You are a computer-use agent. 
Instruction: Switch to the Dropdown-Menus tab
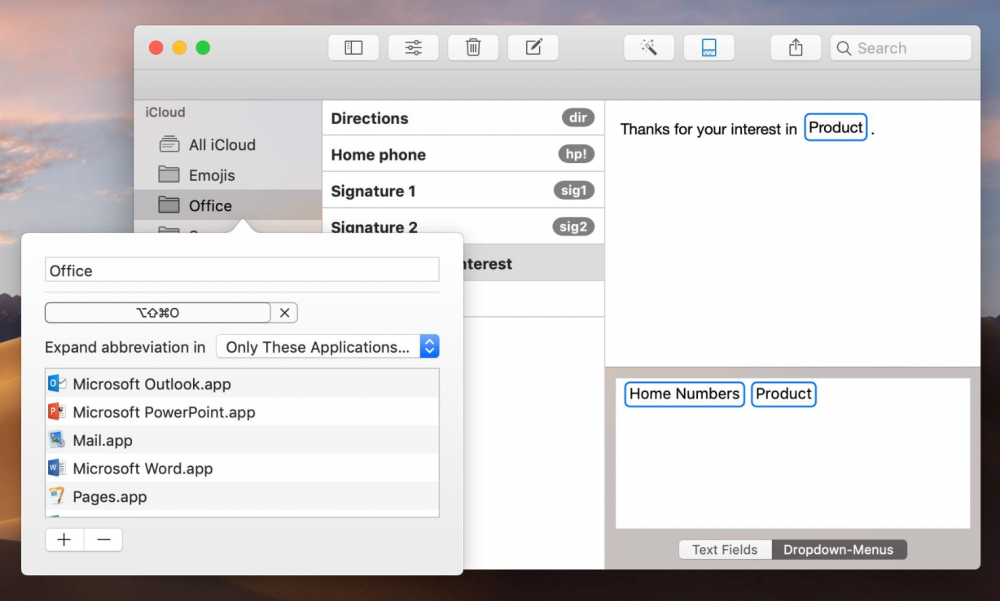point(839,549)
